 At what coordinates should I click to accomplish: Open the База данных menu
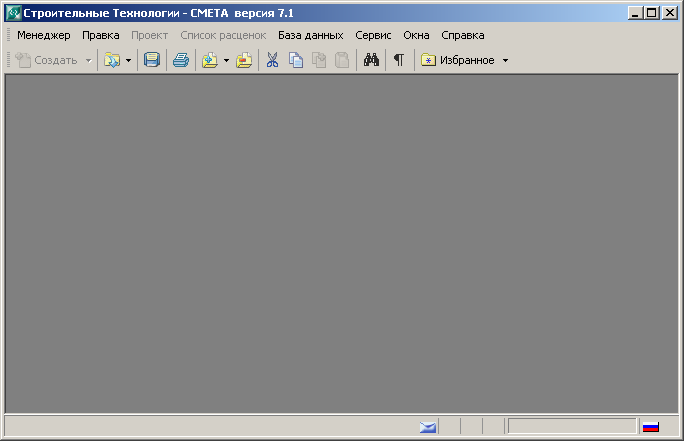pos(311,35)
